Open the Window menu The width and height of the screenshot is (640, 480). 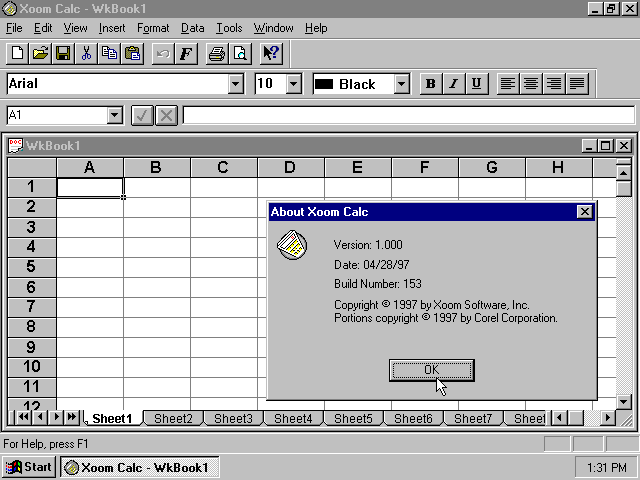273,28
